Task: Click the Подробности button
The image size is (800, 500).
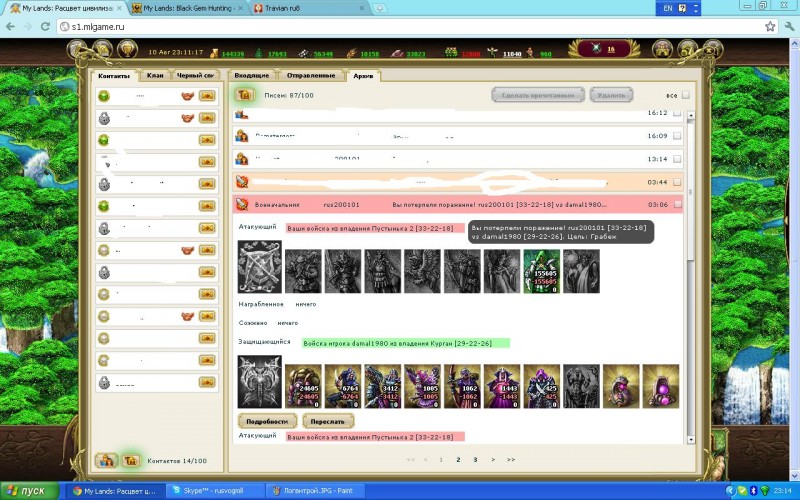Action: coord(267,421)
